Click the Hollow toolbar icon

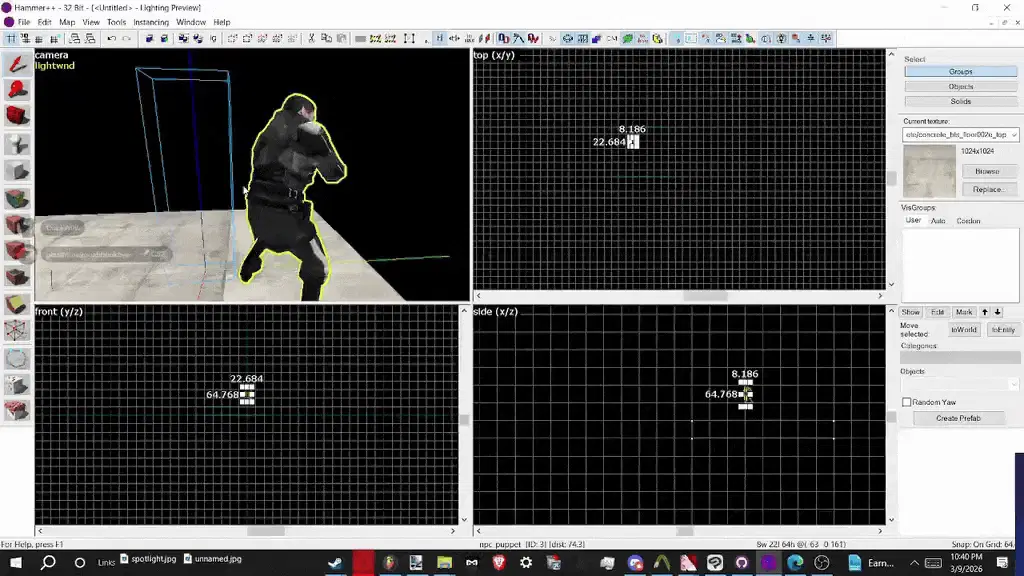tap(164, 39)
